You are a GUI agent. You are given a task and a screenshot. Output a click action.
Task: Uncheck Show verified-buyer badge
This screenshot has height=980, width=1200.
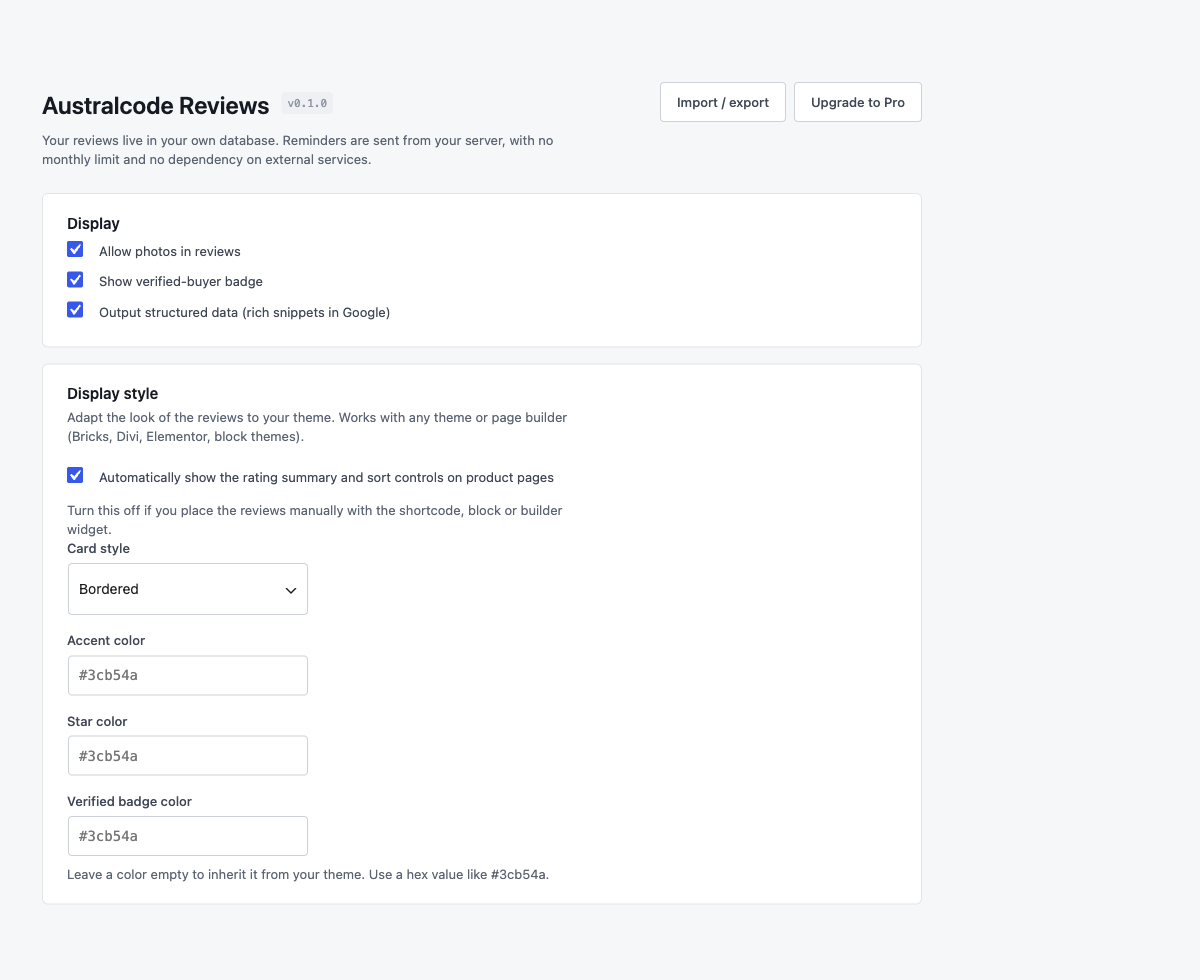tap(75, 280)
